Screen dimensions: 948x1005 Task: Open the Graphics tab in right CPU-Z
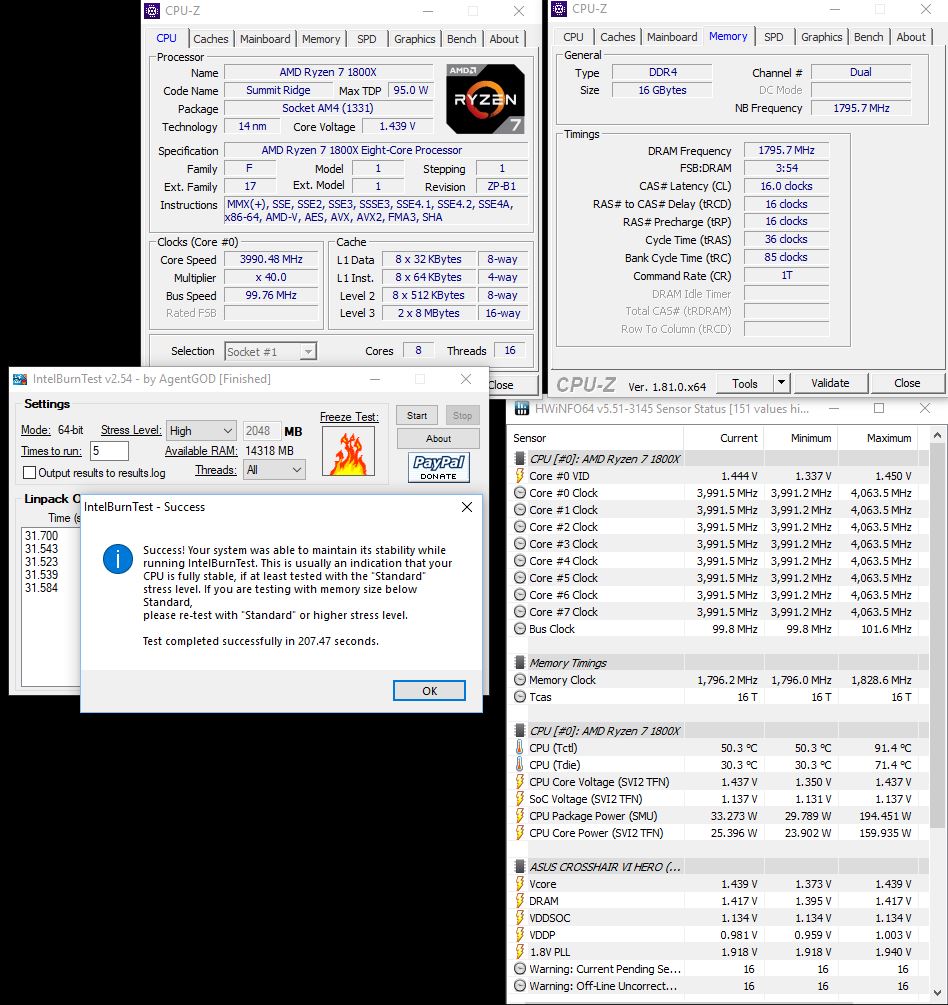[821, 37]
